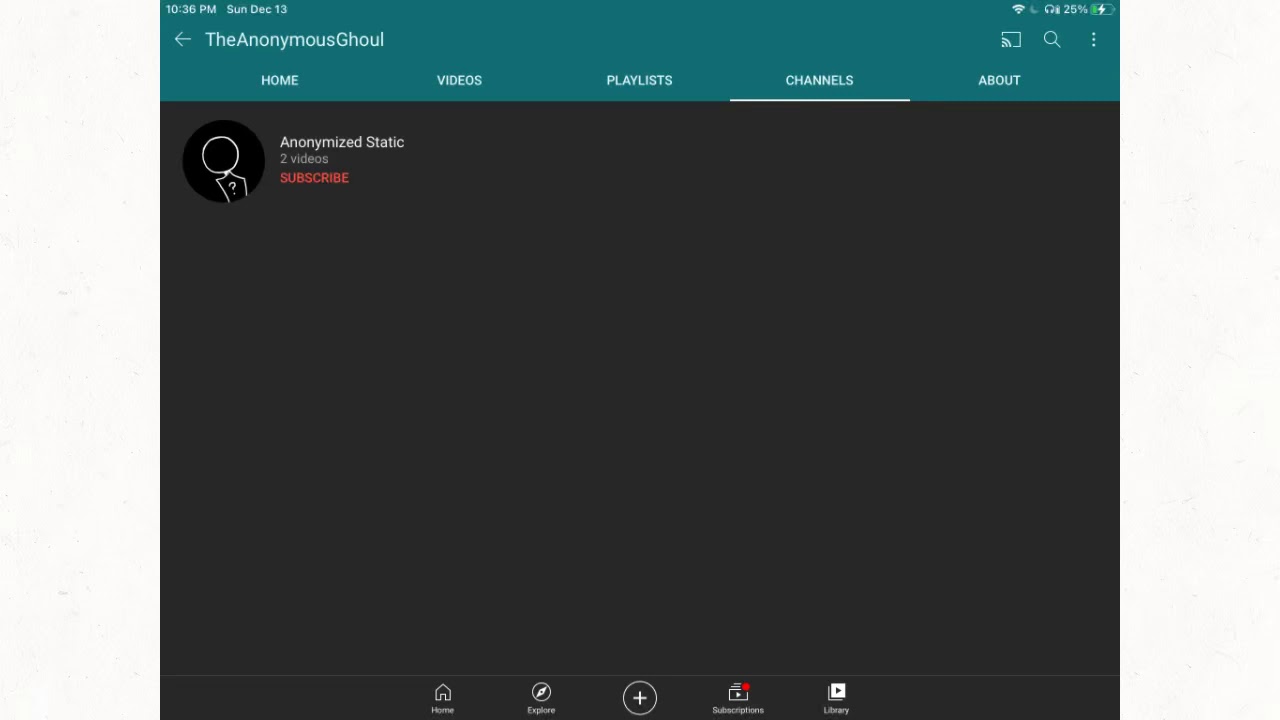1280x720 pixels.
Task: Open Subscriptions in the bottom navigation
Action: 738,698
